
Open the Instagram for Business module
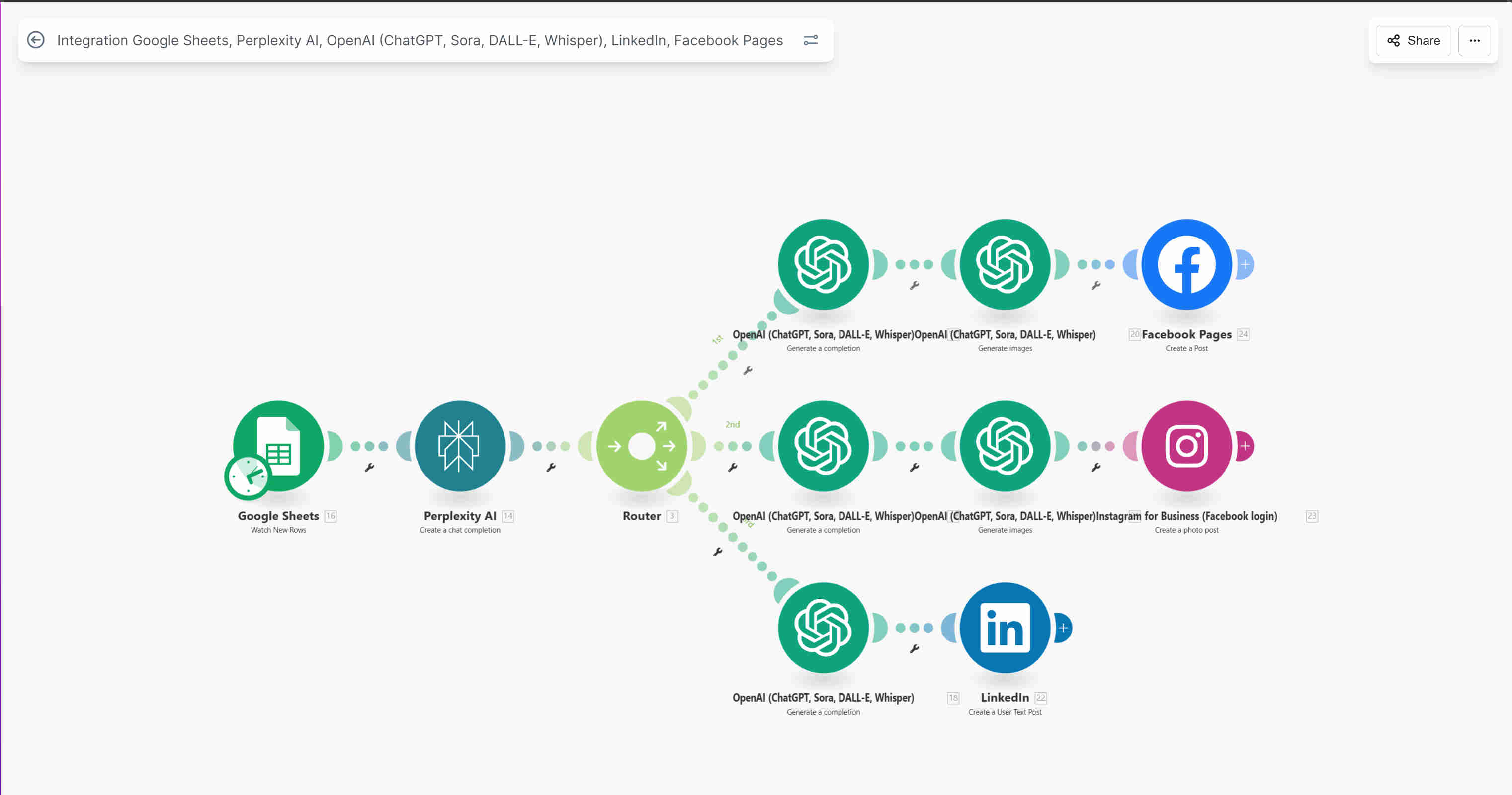pos(1187,446)
